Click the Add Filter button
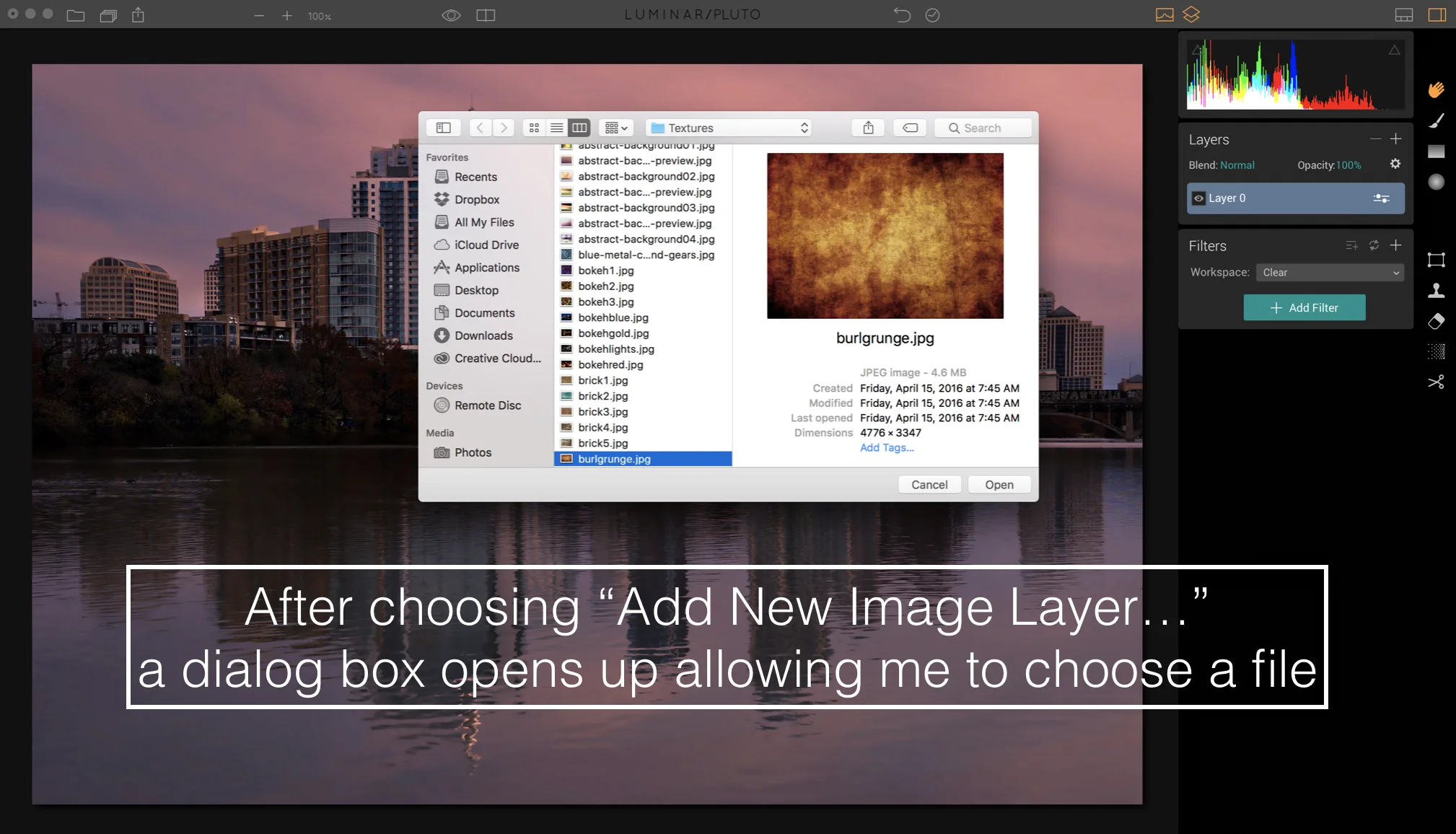The height and width of the screenshot is (834, 1456). tap(1304, 307)
